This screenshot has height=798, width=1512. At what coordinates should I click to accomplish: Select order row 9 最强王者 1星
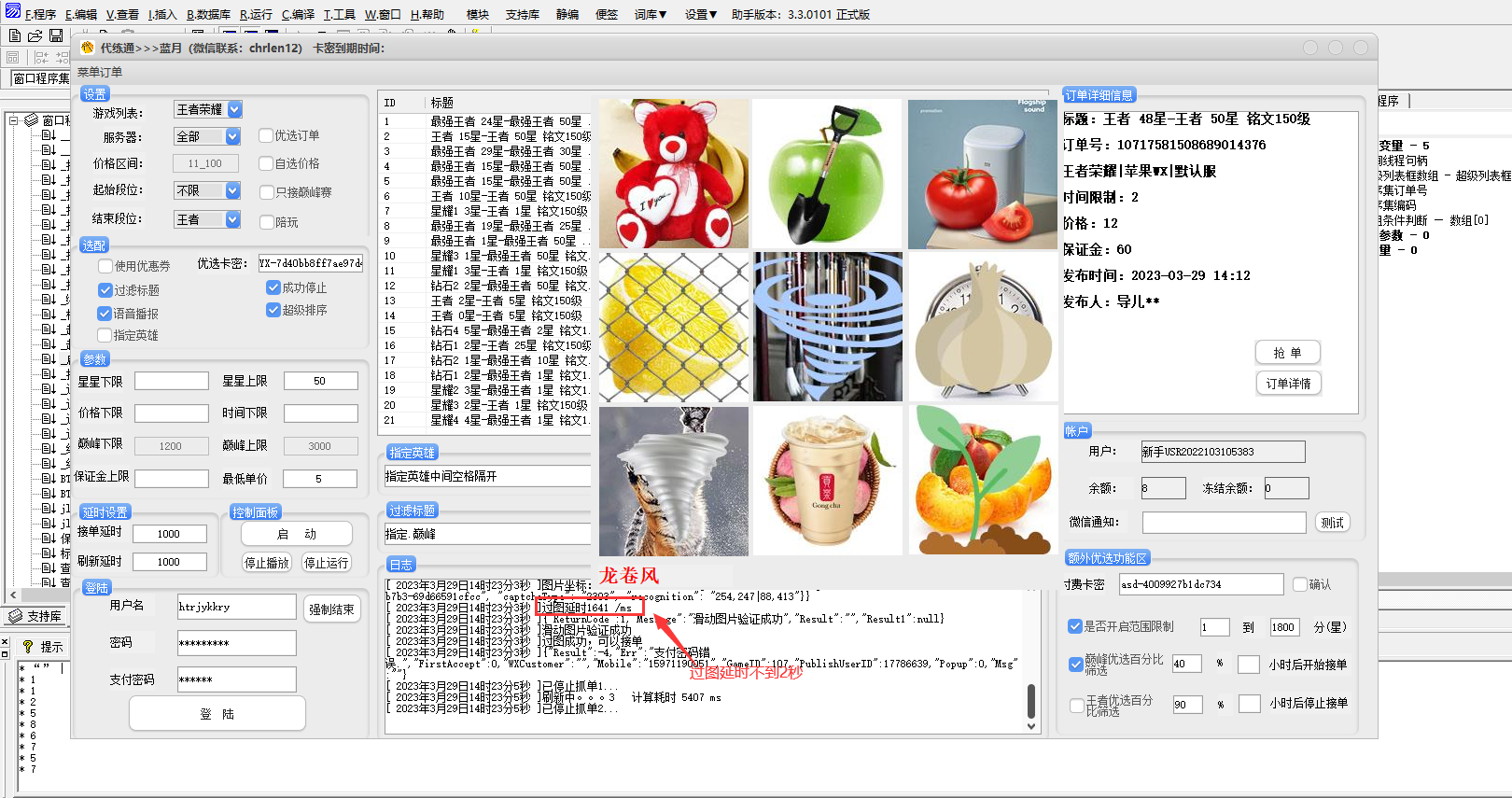click(x=485, y=241)
